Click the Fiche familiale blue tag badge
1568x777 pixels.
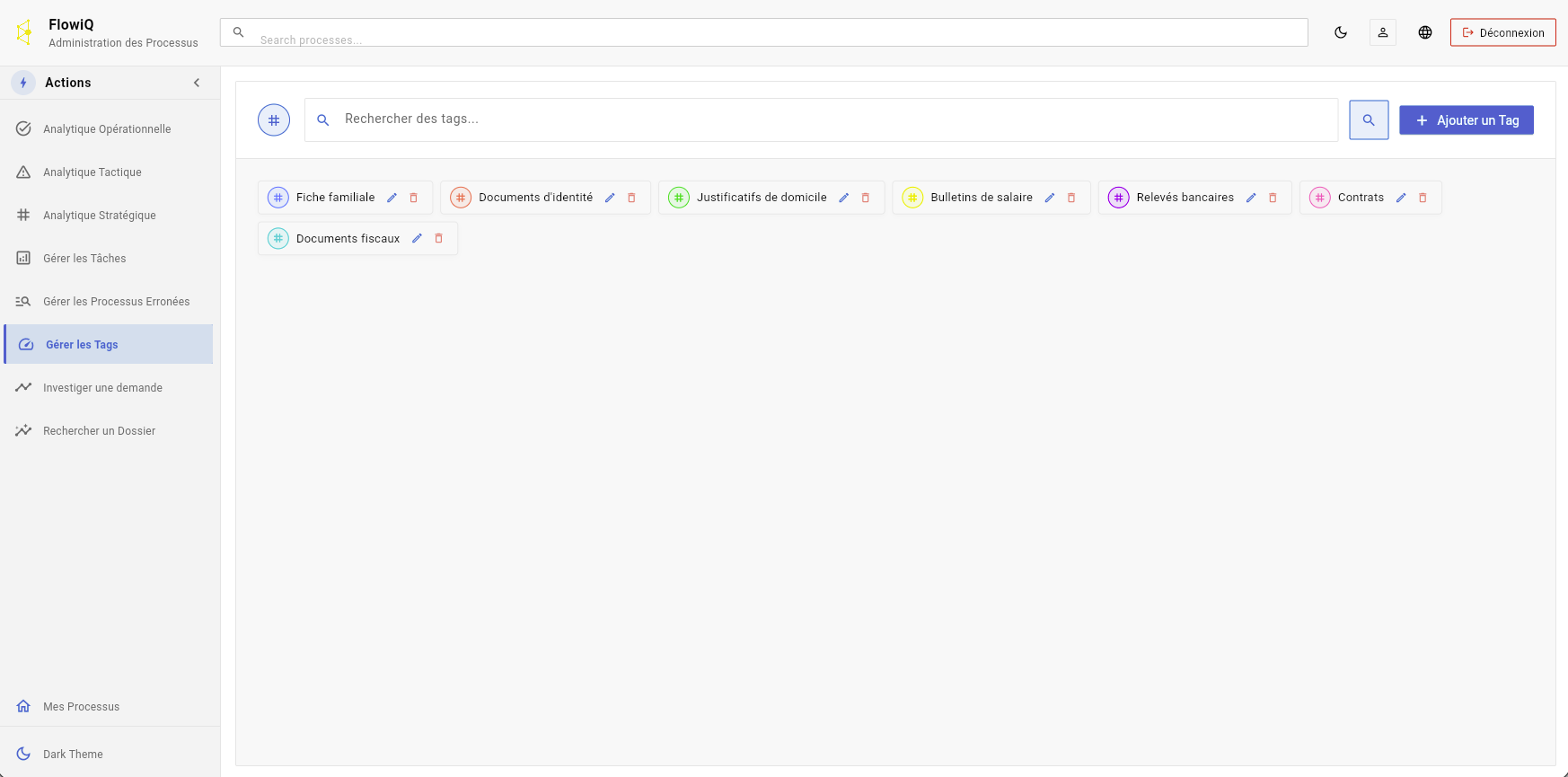click(278, 198)
